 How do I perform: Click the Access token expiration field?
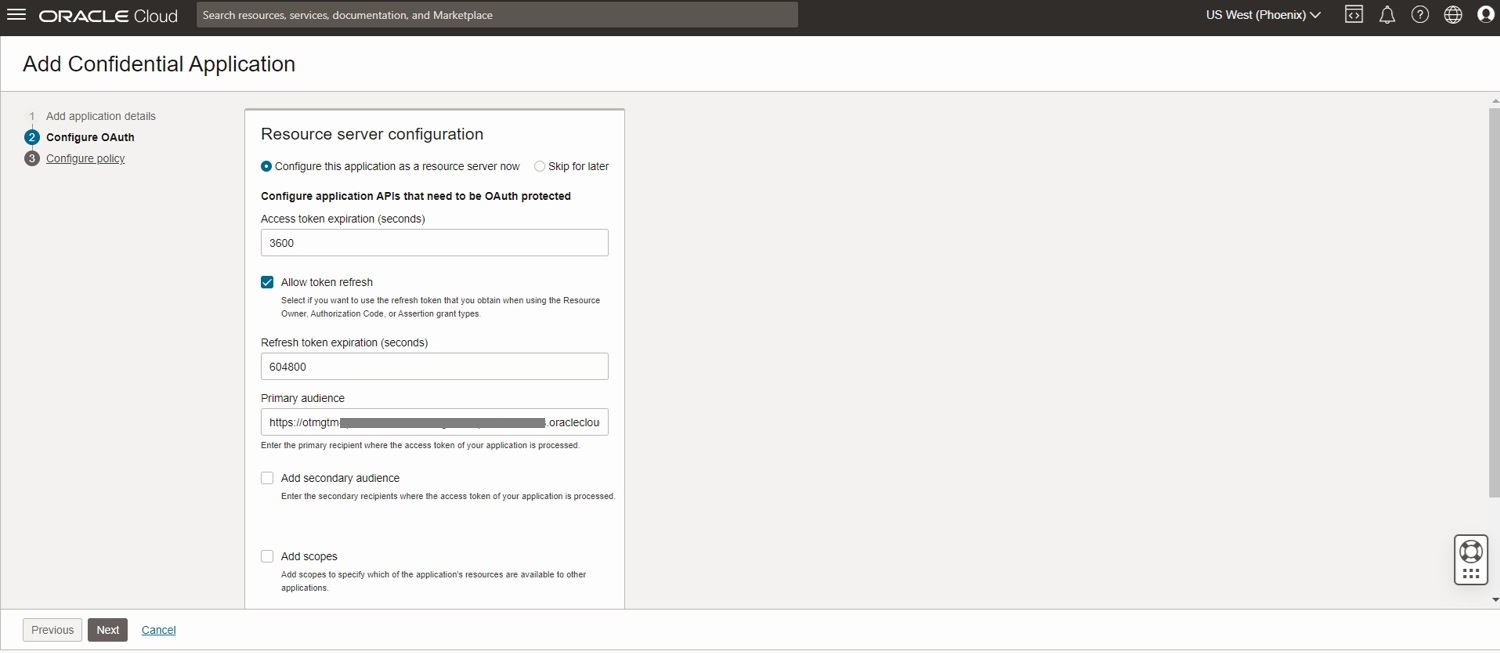click(x=434, y=243)
